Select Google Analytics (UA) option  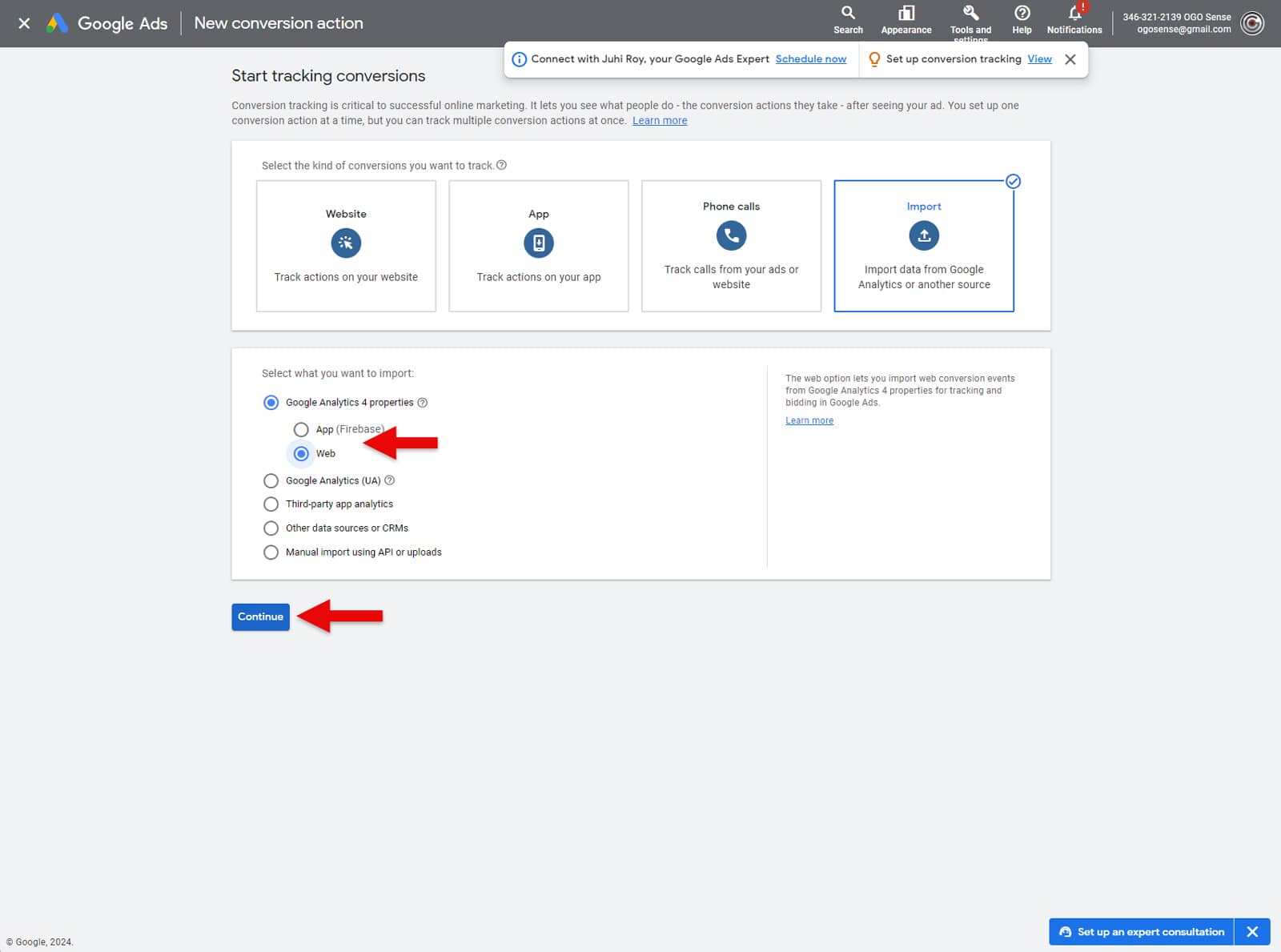pyautogui.click(x=271, y=480)
